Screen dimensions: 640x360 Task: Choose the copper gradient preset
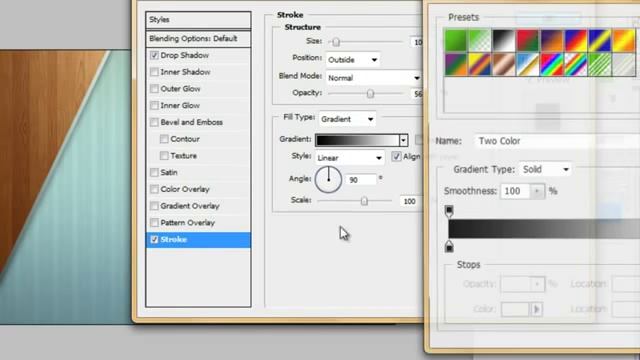[504, 64]
